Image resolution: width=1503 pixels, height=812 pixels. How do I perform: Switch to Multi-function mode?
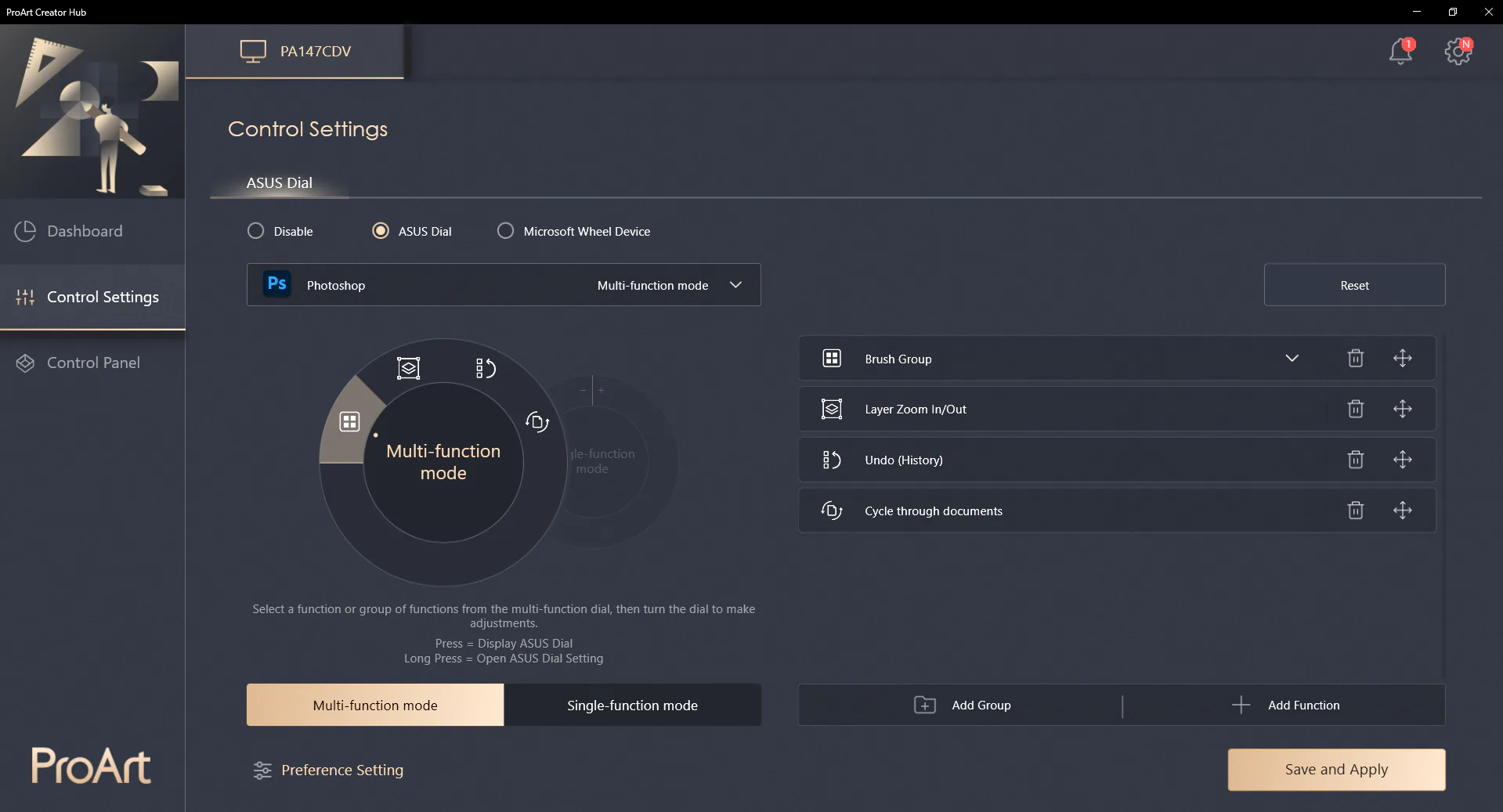375,705
